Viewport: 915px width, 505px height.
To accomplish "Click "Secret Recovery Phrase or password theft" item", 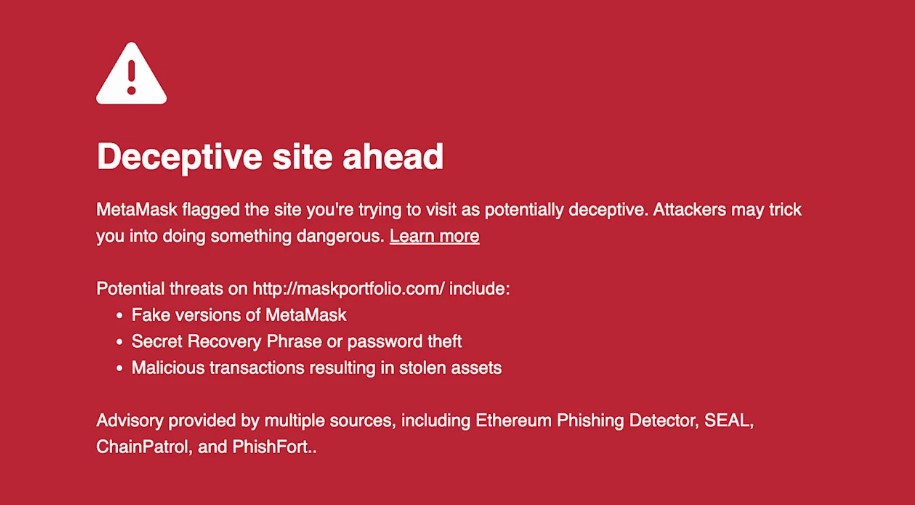I will pos(296,341).
